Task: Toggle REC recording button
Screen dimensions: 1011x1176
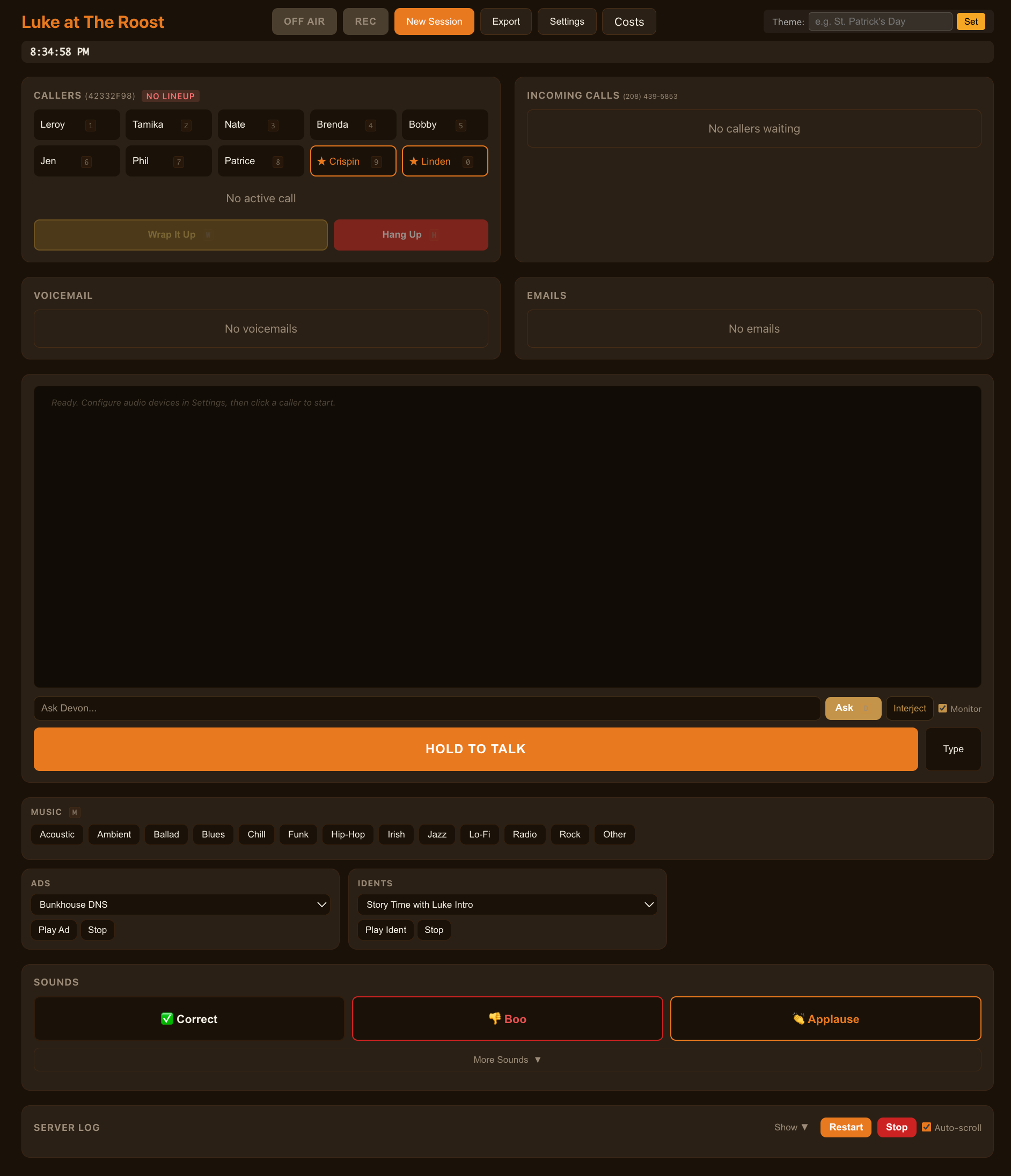Action: (365, 21)
